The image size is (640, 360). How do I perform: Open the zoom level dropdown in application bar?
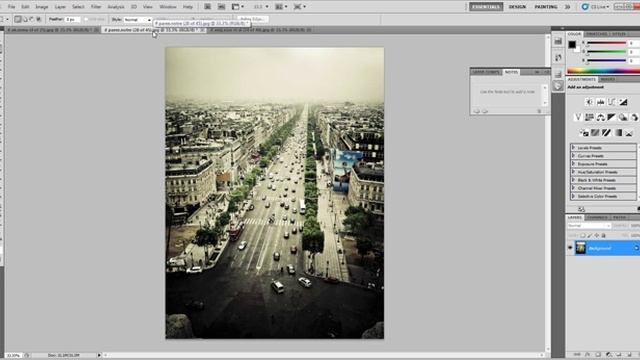(261, 7)
